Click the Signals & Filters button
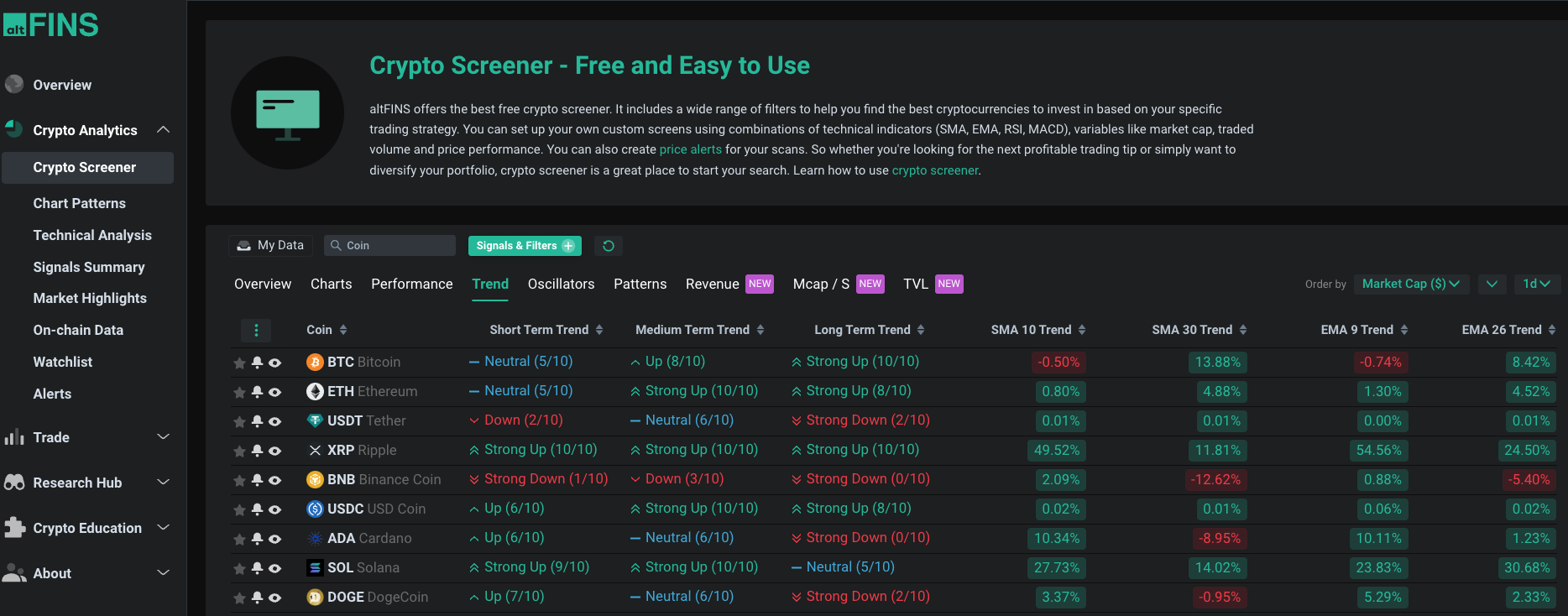Screen dimensions: 1568x616 (x=525, y=246)
